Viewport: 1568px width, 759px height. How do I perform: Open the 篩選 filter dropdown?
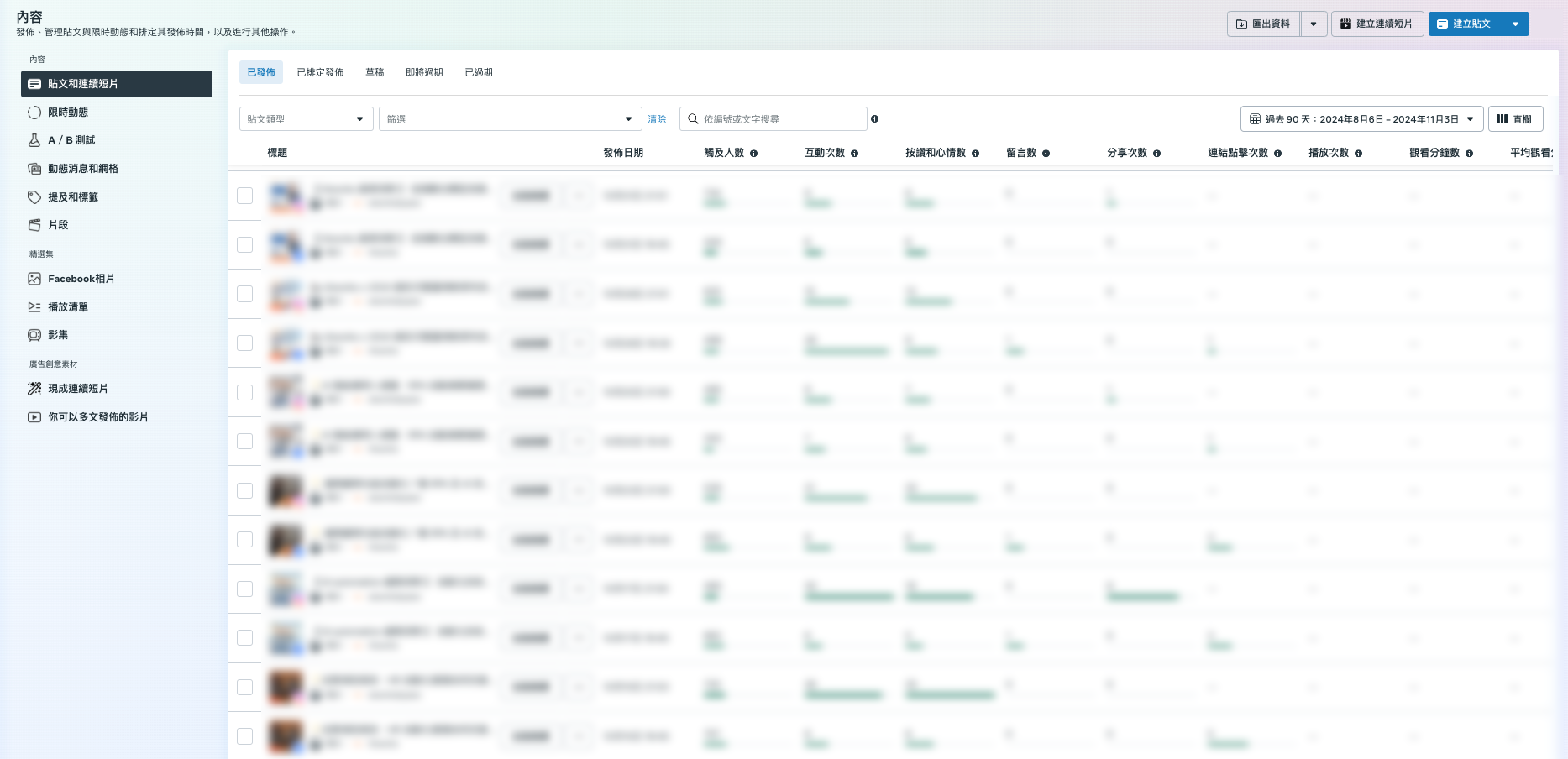[x=510, y=119]
